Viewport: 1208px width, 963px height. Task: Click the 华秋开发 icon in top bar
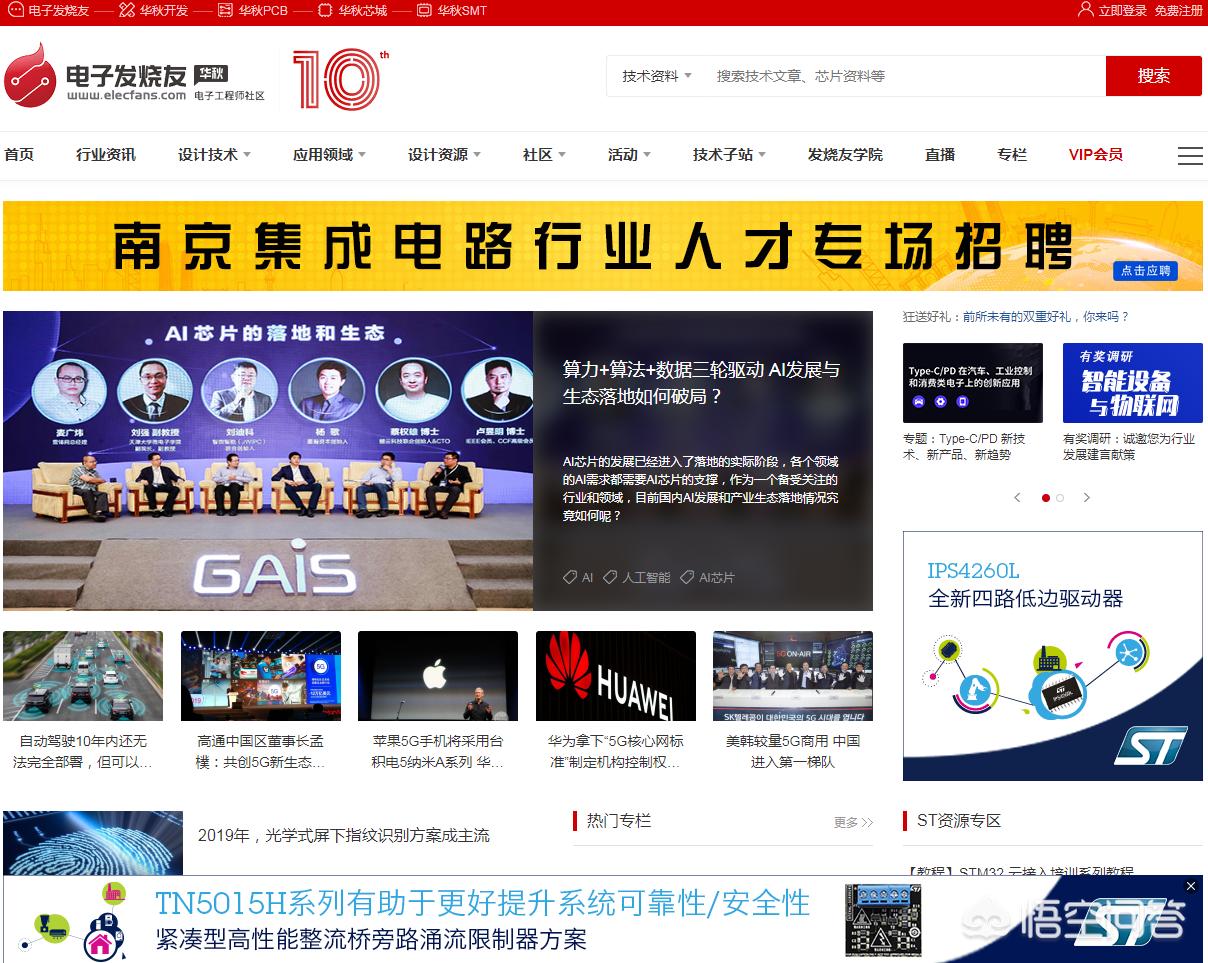pos(126,11)
